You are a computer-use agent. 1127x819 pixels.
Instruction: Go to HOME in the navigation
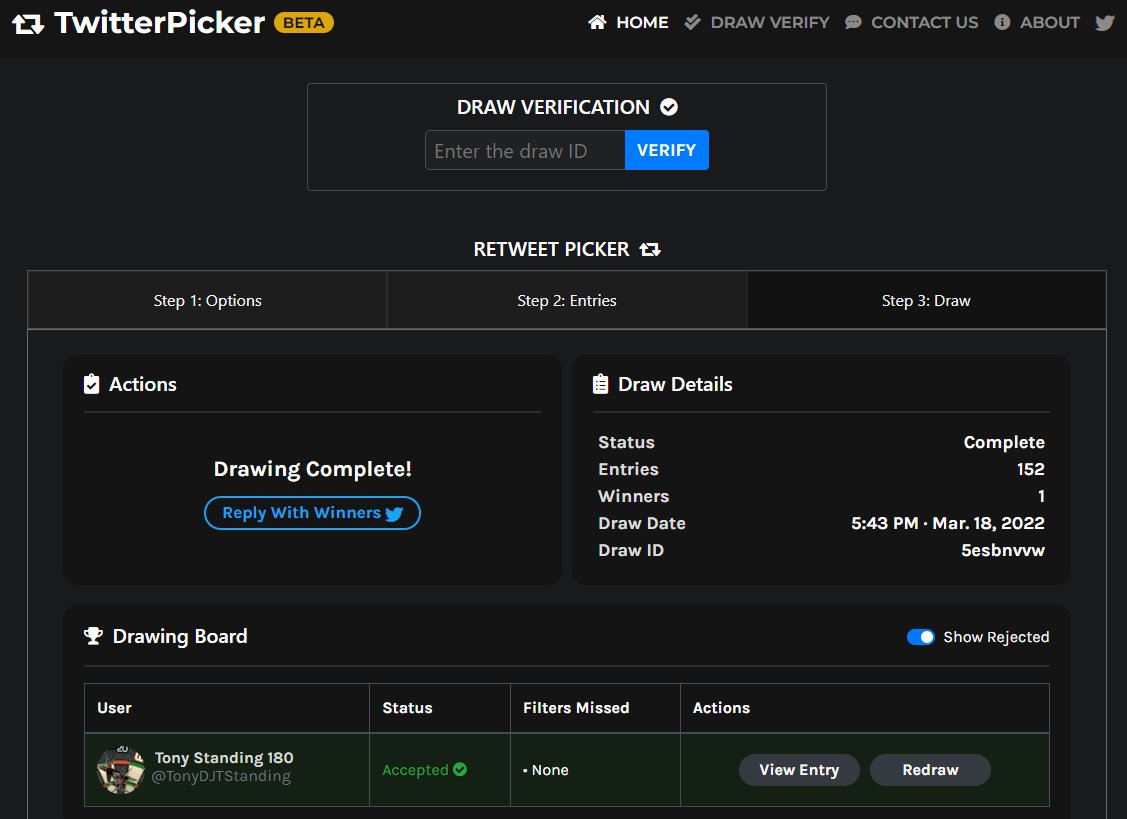coord(628,22)
